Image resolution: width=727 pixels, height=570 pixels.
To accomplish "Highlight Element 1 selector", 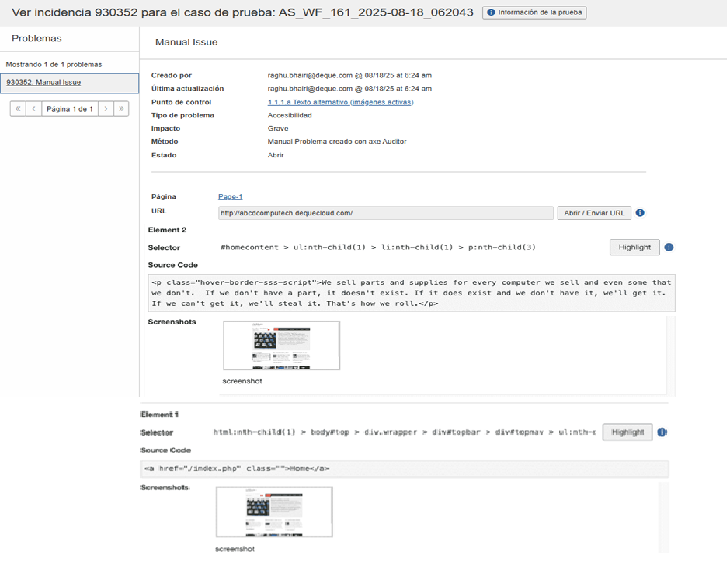I will (628, 432).
